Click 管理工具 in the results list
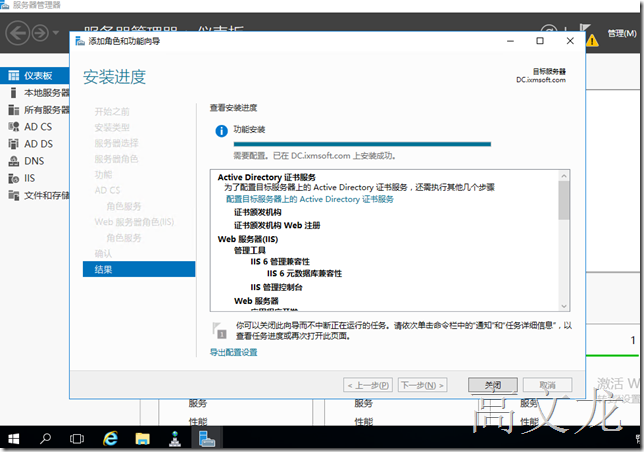 [x=250, y=250]
